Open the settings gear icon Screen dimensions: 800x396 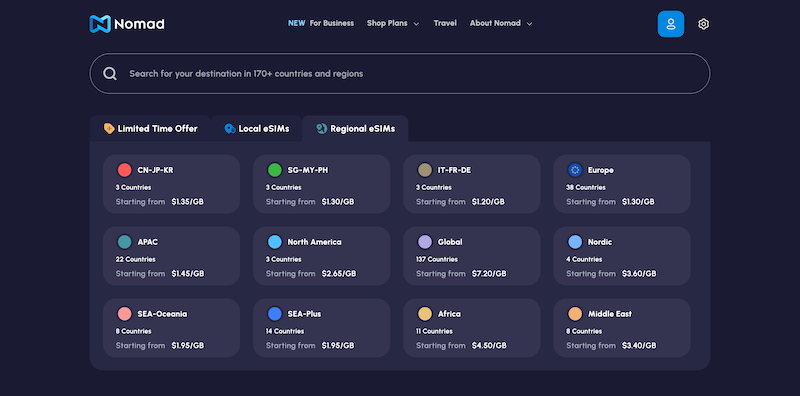[704, 24]
